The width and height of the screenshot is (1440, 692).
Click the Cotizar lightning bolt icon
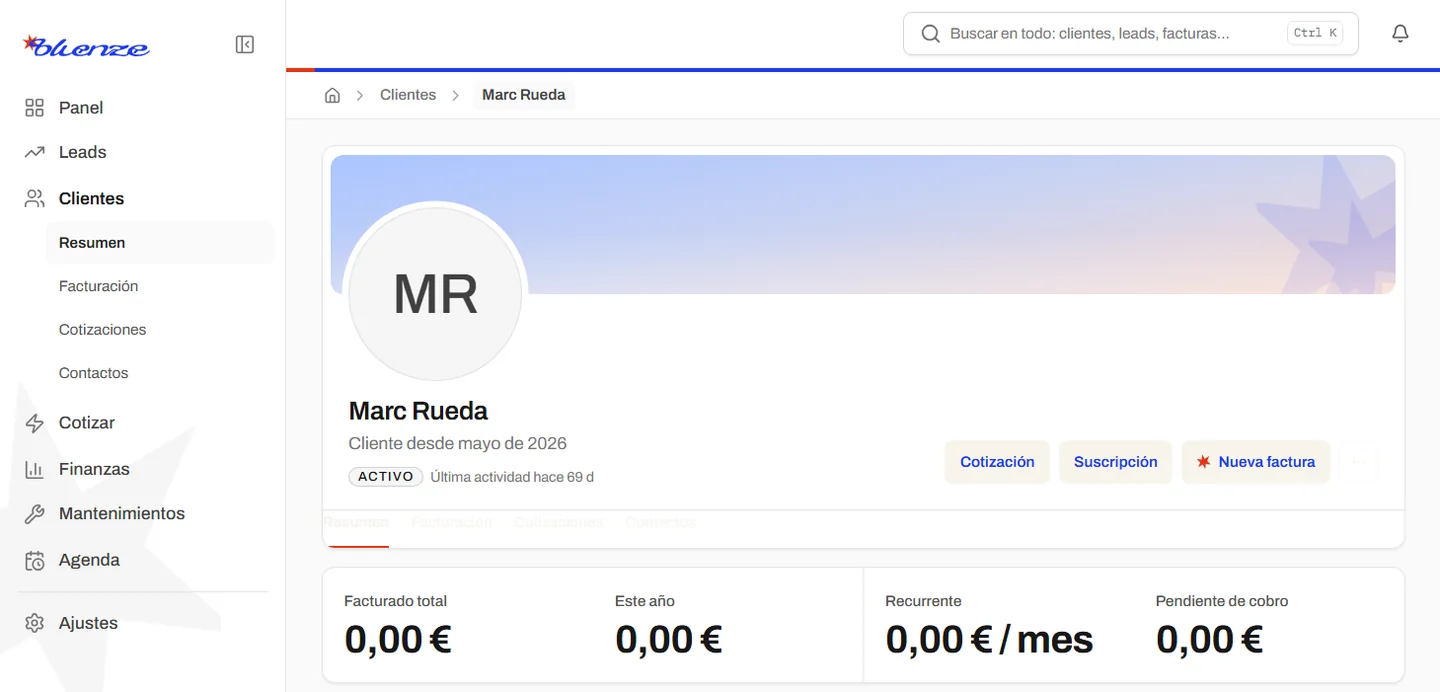point(34,423)
